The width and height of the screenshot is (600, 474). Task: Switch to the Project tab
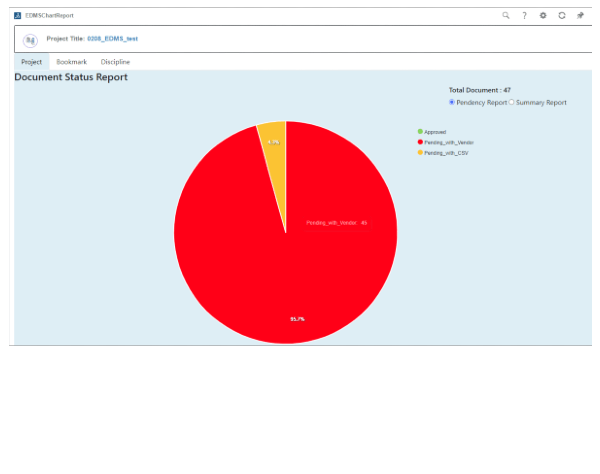tap(31, 62)
